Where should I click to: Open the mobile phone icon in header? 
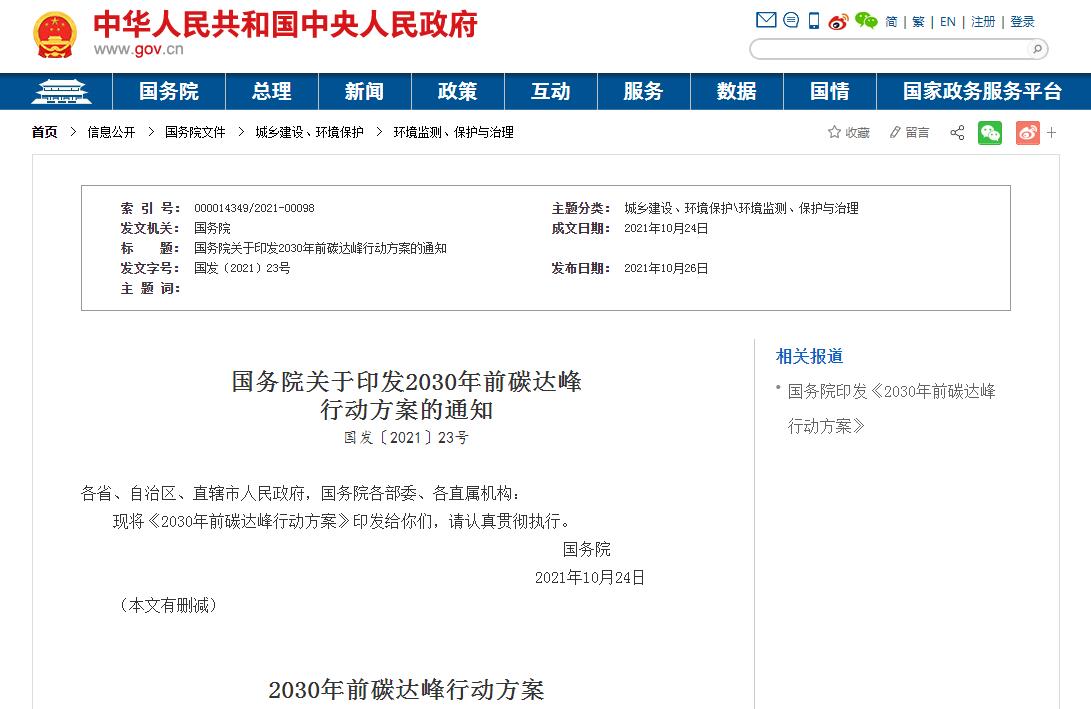point(814,21)
